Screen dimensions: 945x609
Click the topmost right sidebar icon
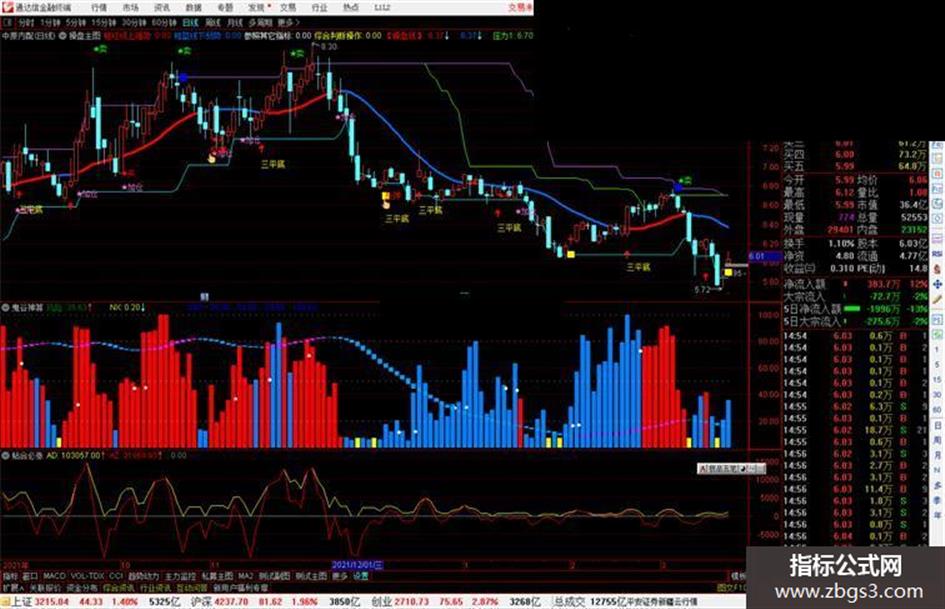(x=937, y=146)
